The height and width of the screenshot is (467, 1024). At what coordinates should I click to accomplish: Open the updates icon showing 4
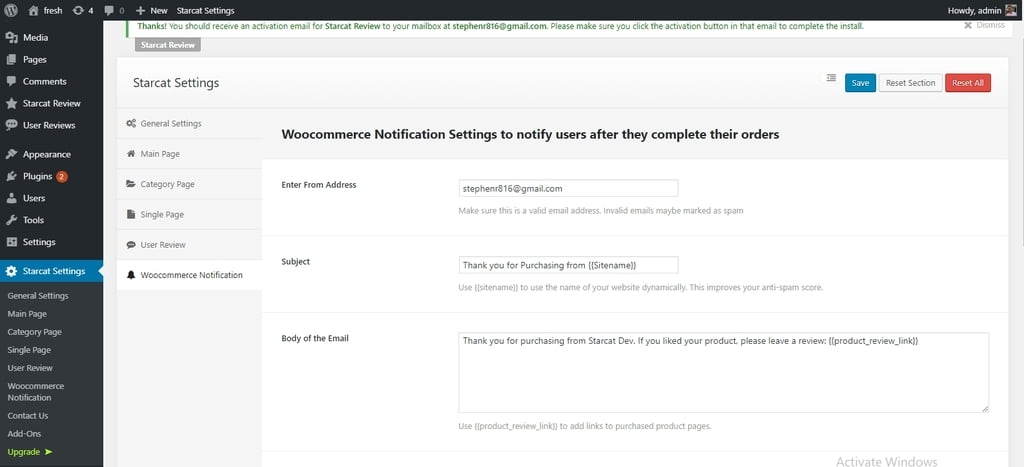tap(83, 10)
